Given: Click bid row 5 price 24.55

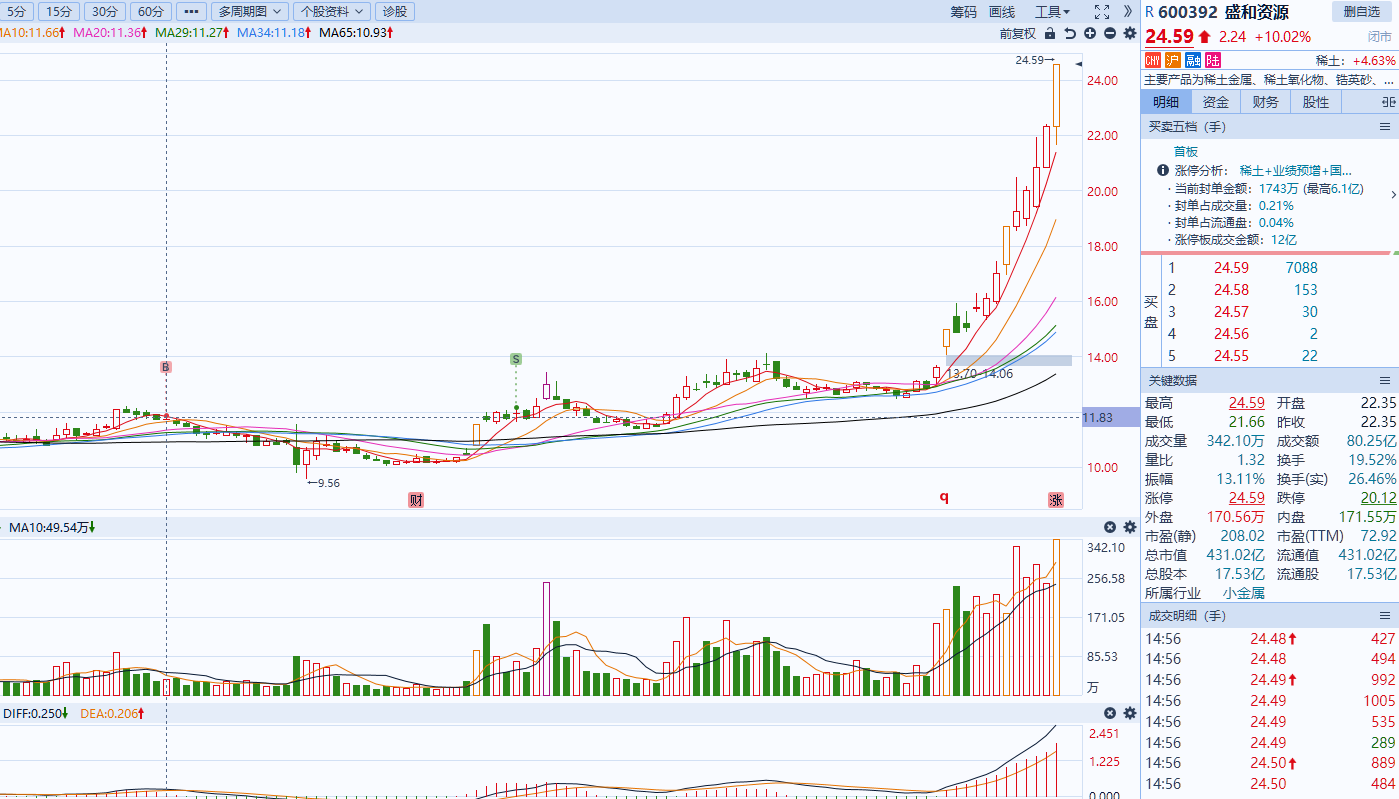Looking at the screenshot, I should (x=1232, y=356).
